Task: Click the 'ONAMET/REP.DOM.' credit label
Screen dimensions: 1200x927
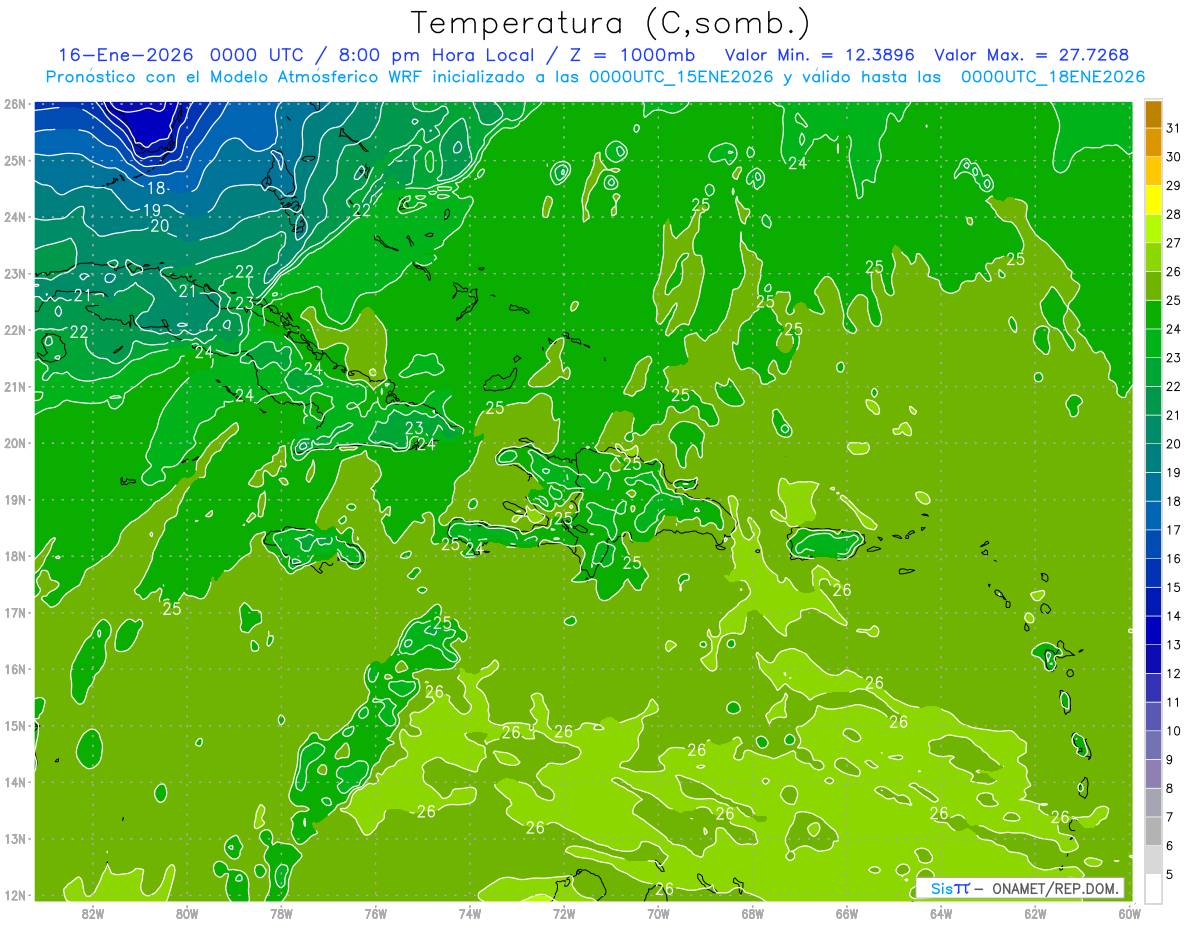Action: coord(1056,888)
